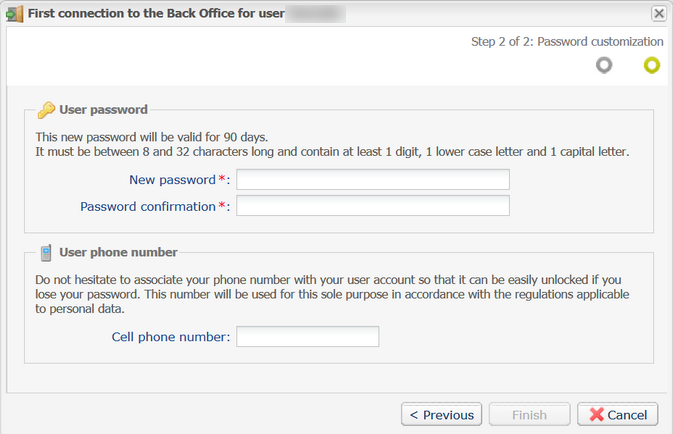
Task: Click the Password confirmation label
Action: 148,206
